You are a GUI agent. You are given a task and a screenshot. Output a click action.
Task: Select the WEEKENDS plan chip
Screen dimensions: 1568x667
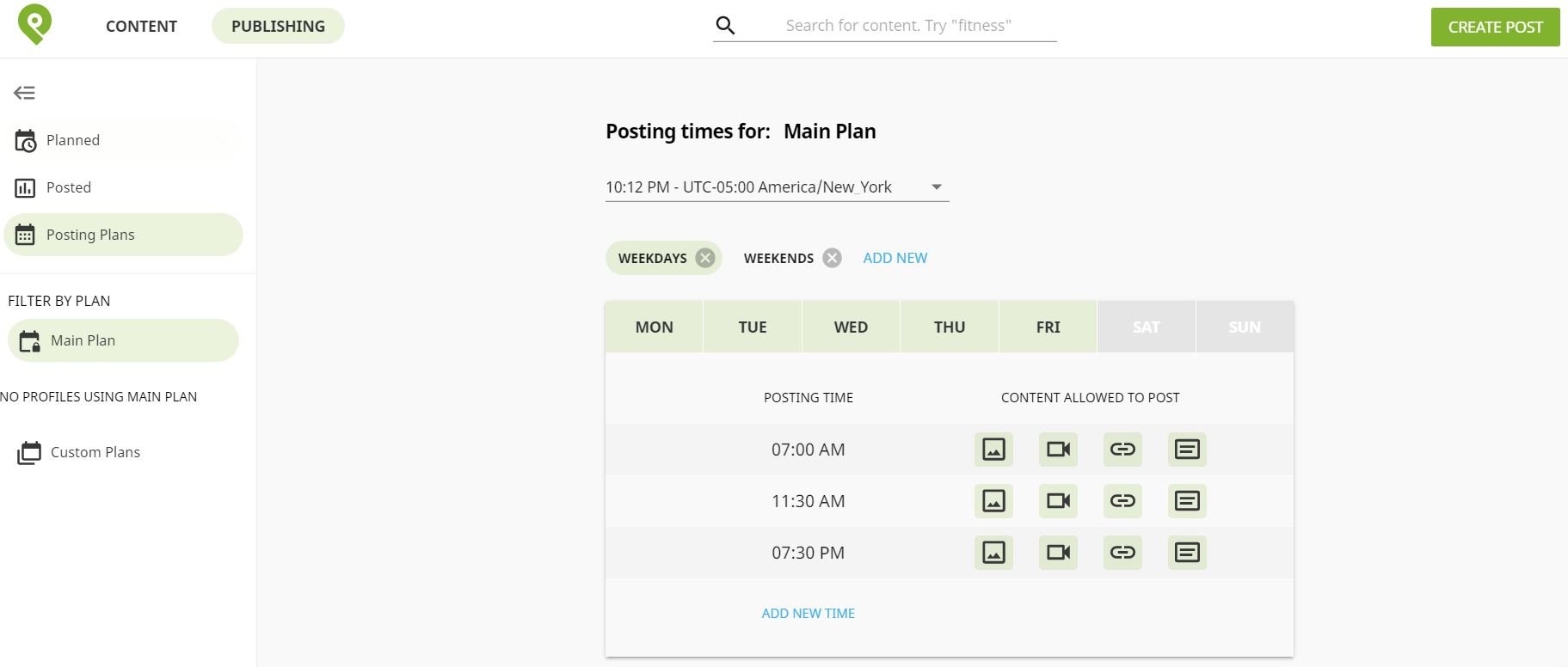[778, 258]
